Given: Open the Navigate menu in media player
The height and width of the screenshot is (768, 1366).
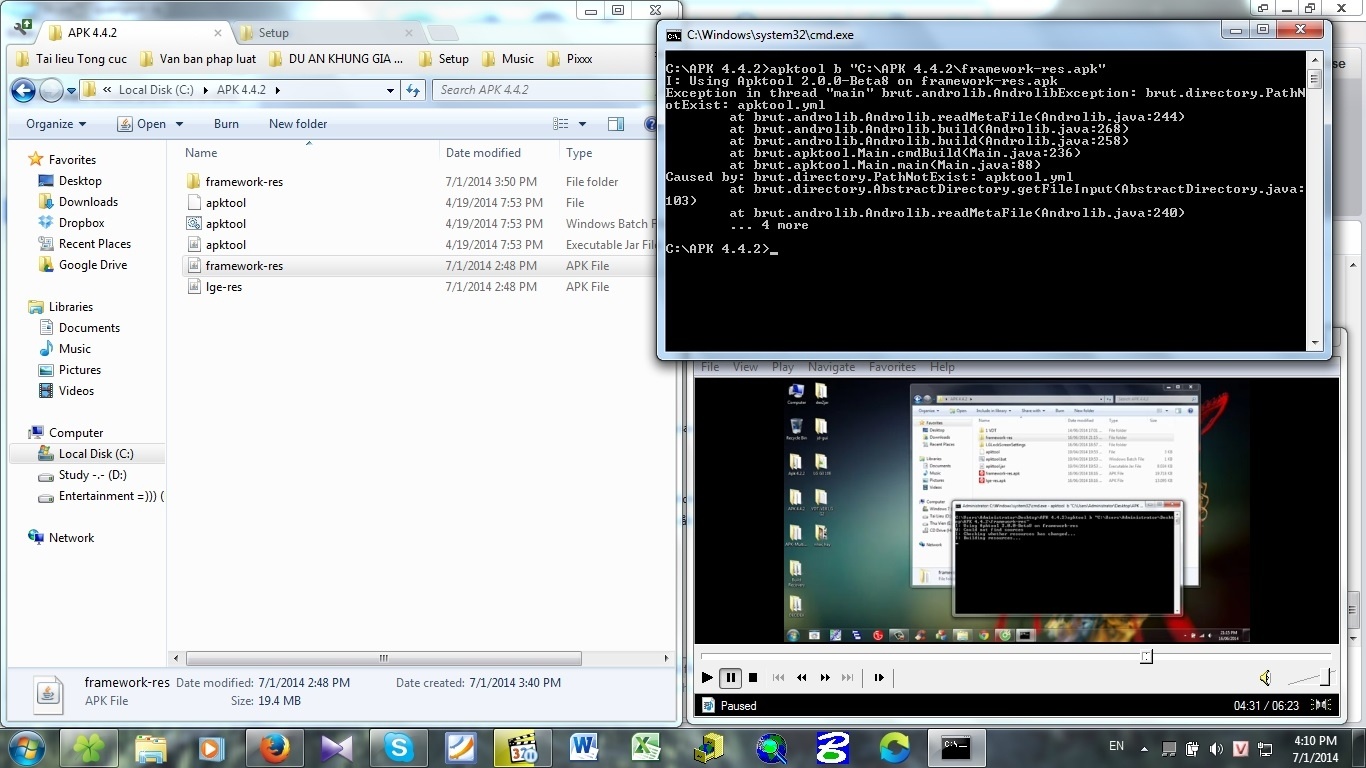Looking at the screenshot, I should tap(831, 367).
